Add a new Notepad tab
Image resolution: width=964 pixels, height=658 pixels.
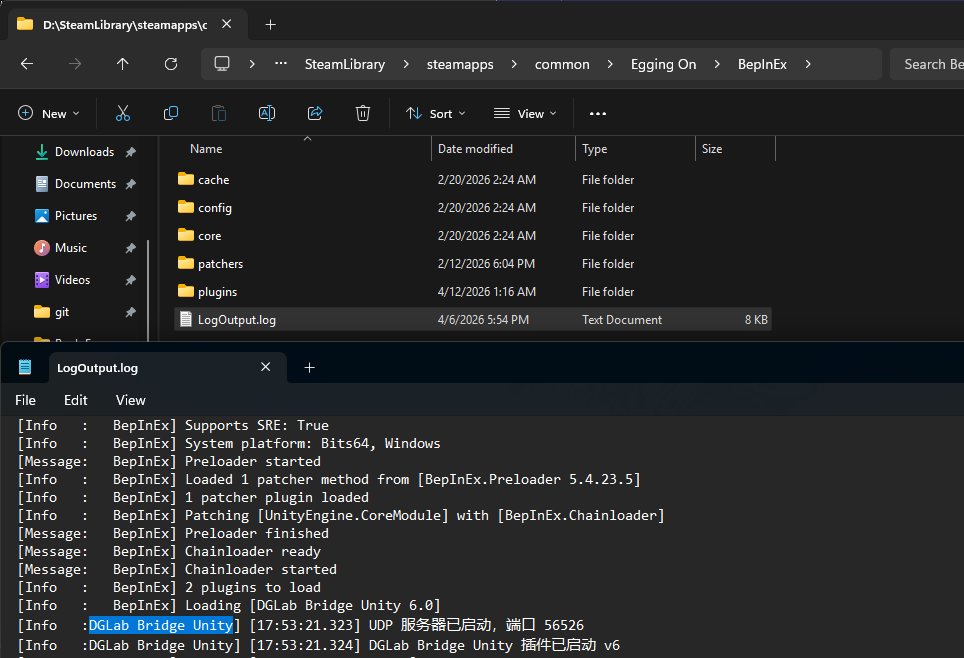point(309,368)
